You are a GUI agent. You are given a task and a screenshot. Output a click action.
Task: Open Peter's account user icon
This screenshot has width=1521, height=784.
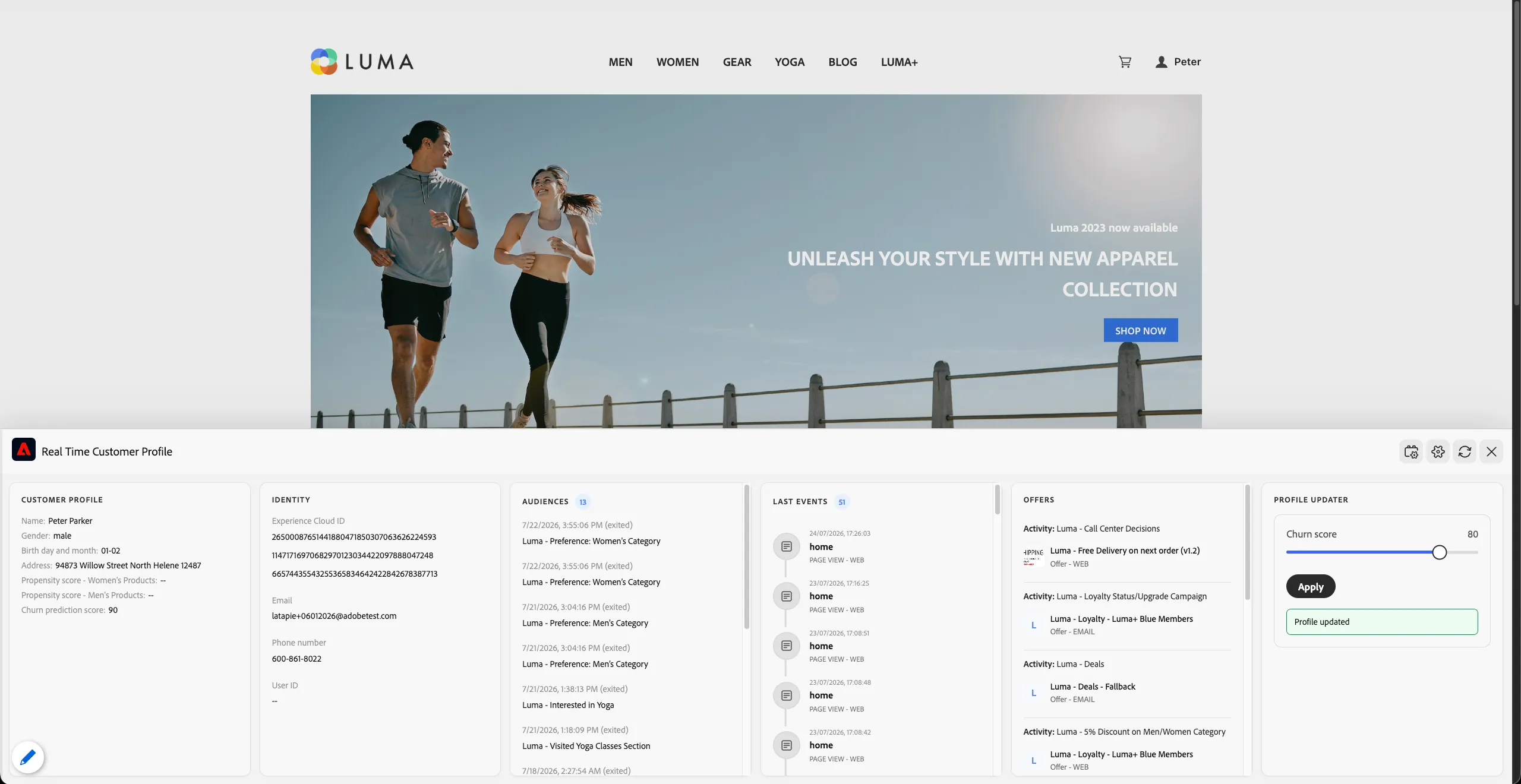(x=1161, y=62)
